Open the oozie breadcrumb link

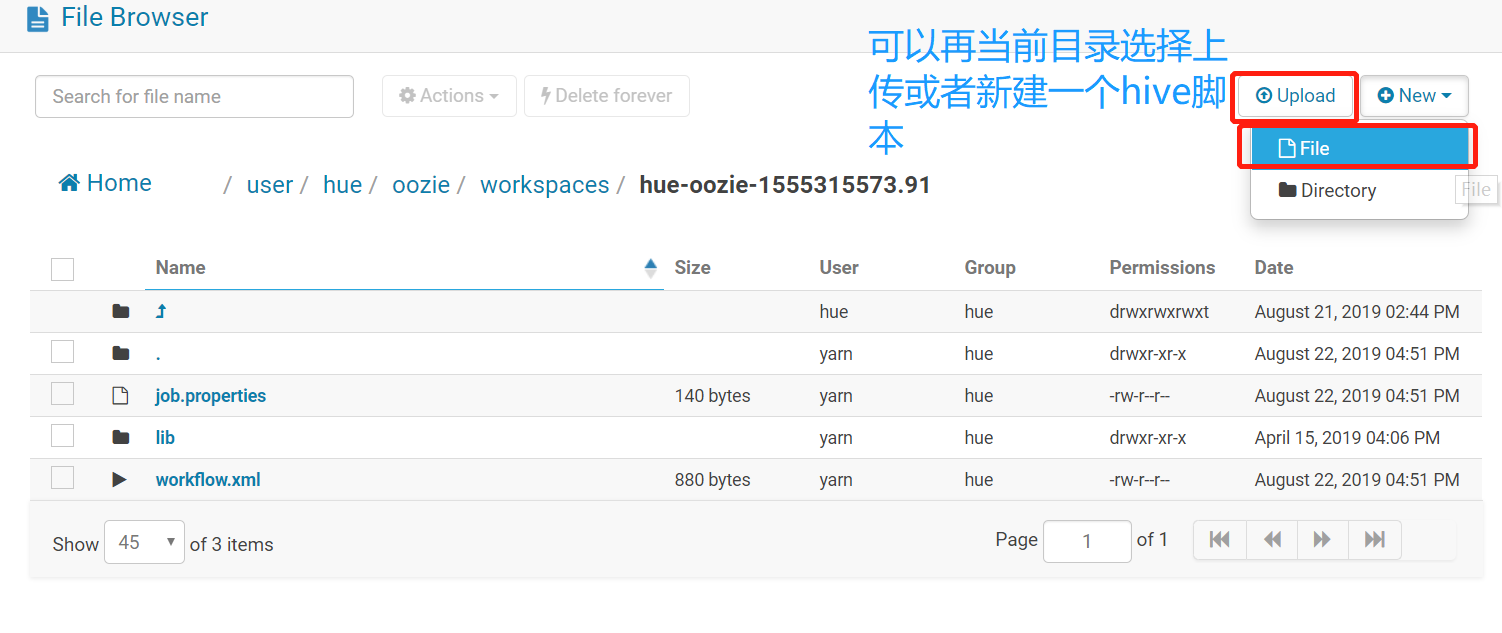point(421,185)
